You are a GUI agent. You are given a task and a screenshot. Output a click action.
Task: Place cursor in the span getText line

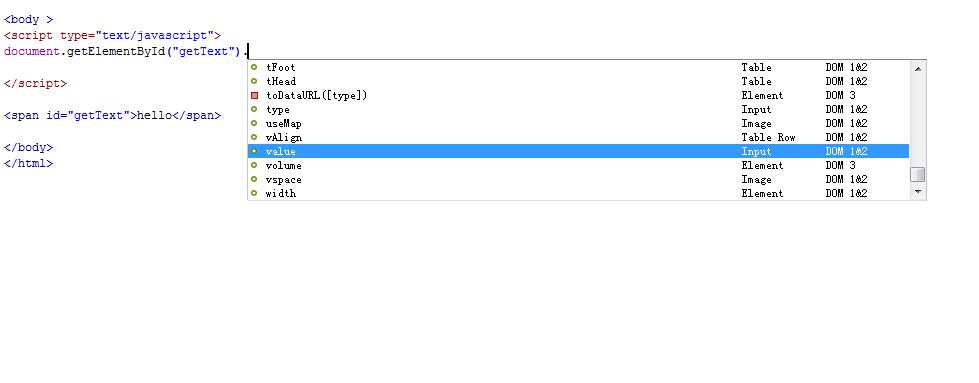[x=112, y=116]
